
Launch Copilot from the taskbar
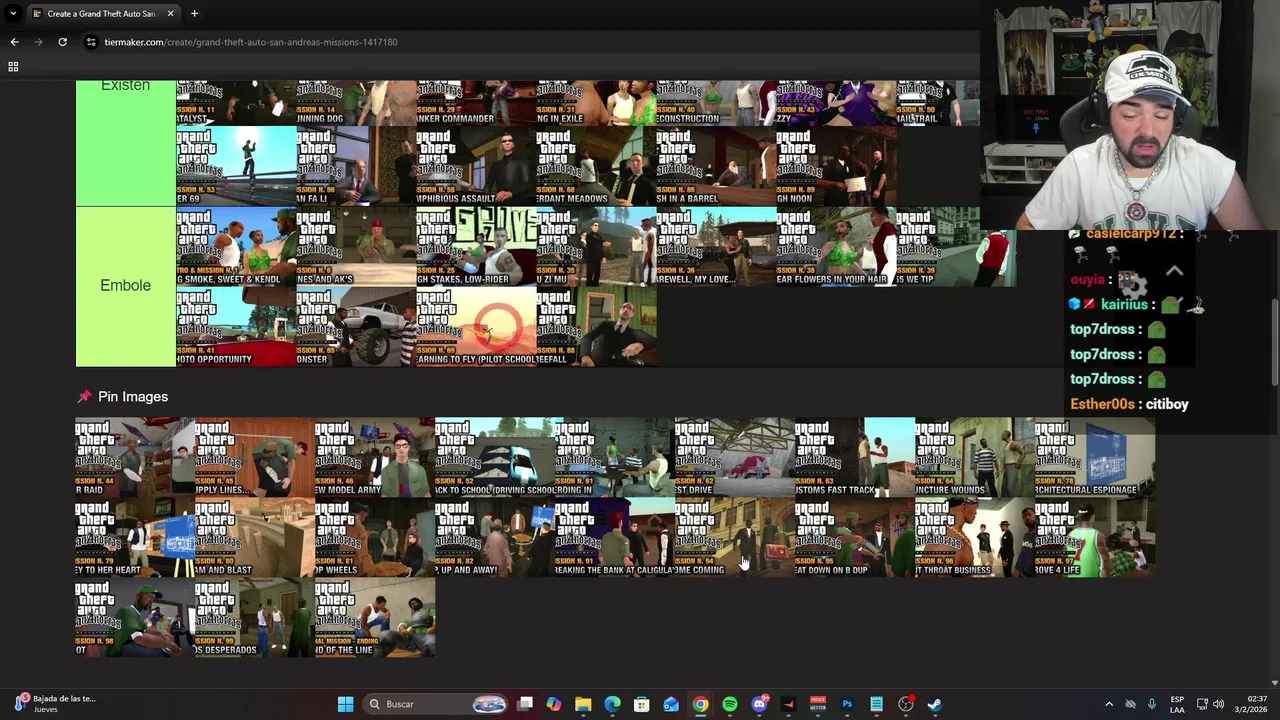554,704
